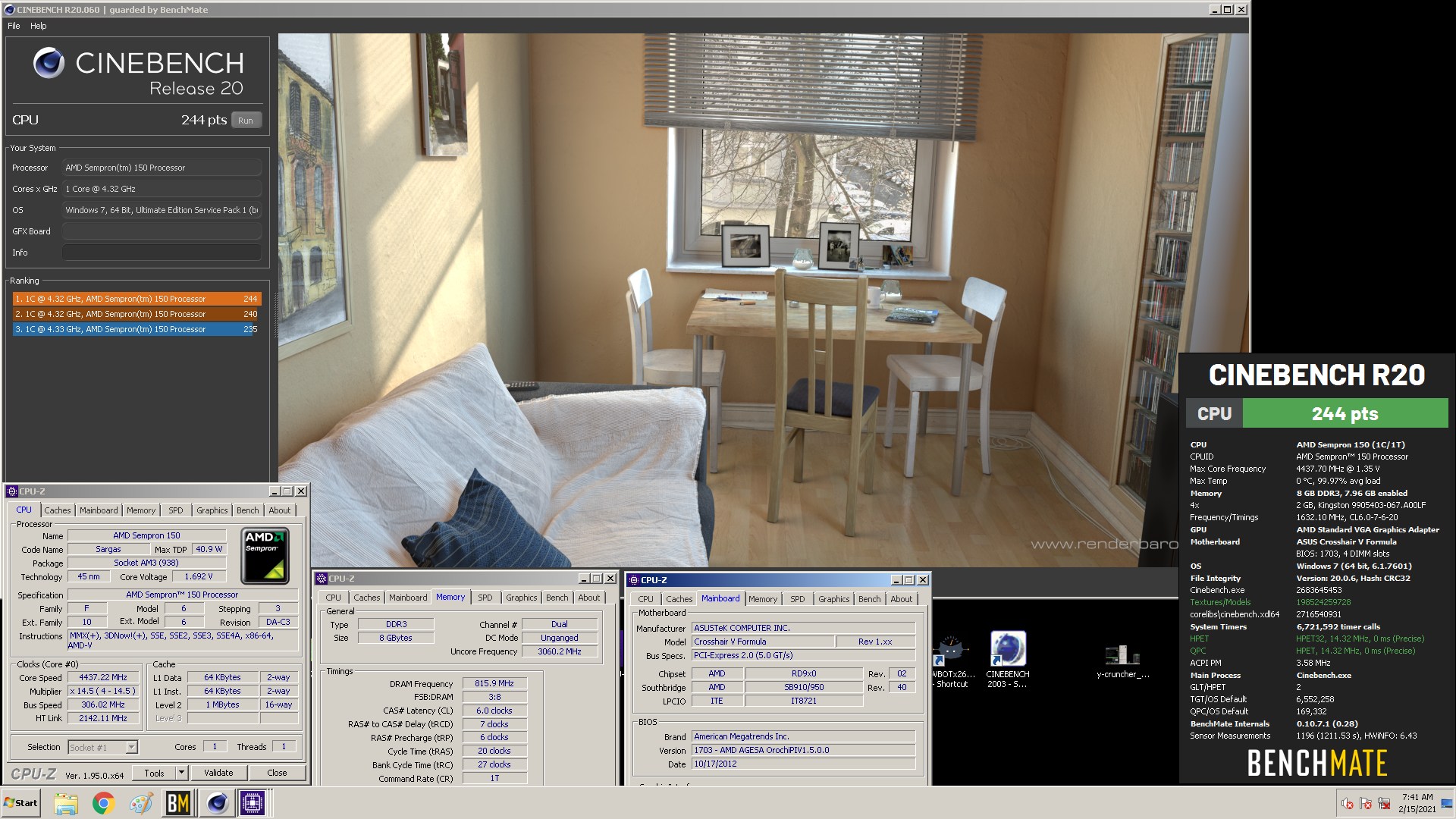This screenshot has width=1456, height=819.
Task: Click the Southbridge SB910/950 field
Action: tap(804, 687)
